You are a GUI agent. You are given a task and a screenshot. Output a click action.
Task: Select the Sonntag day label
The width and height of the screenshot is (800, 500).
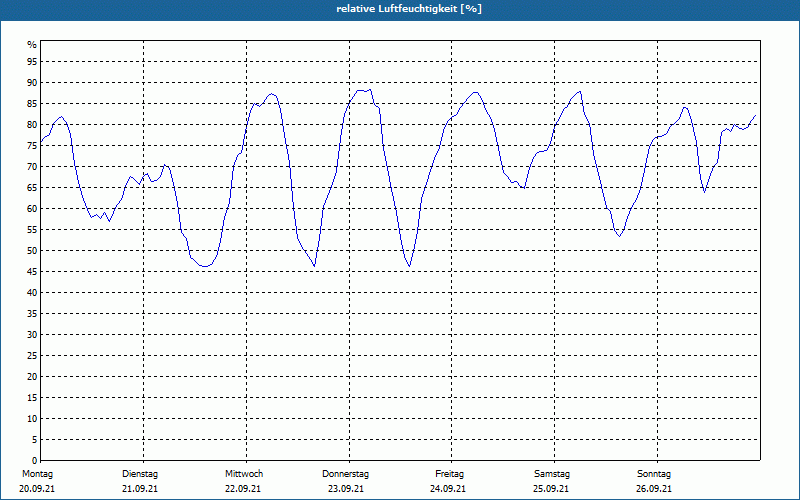pyautogui.click(x=654, y=474)
